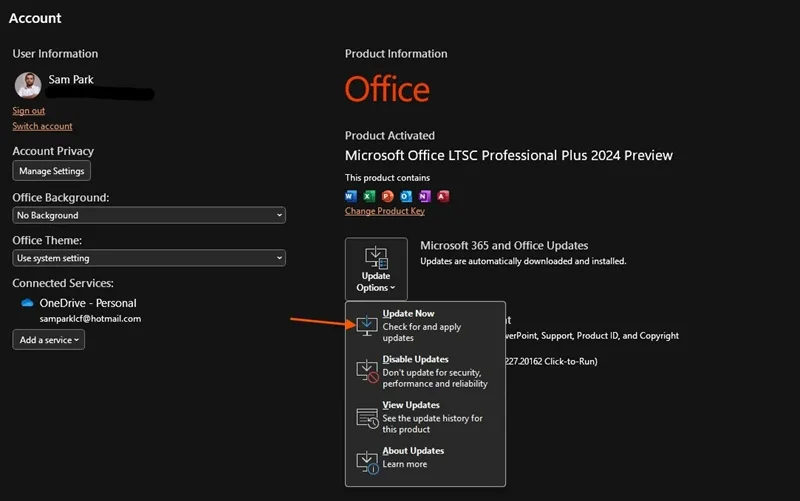Click the PowerPoint app icon
Image resolution: width=800 pixels, height=501 pixels.
click(388, 196)
